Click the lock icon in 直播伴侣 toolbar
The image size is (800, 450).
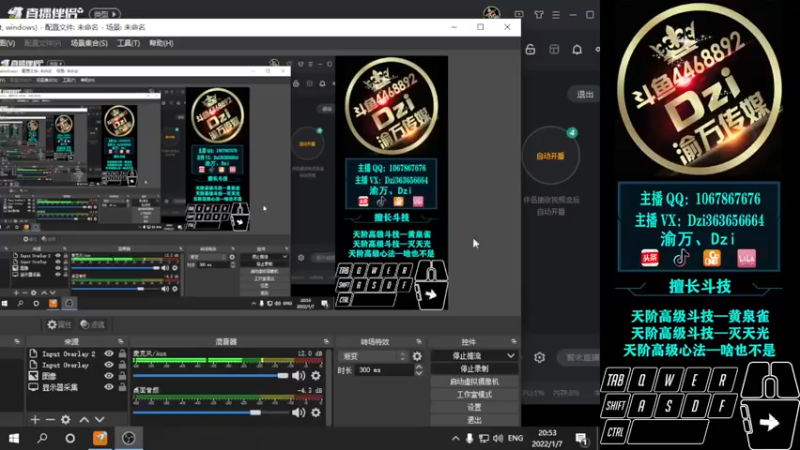pyautogui.click(x=530, y=49)
